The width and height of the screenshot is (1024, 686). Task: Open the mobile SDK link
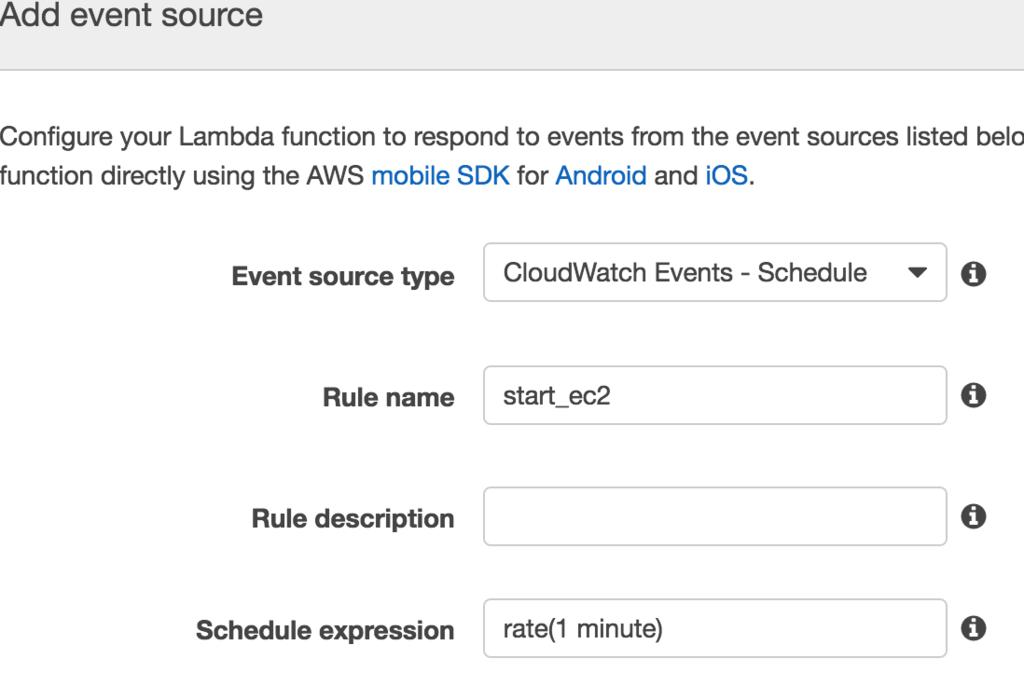coord(440,176)
